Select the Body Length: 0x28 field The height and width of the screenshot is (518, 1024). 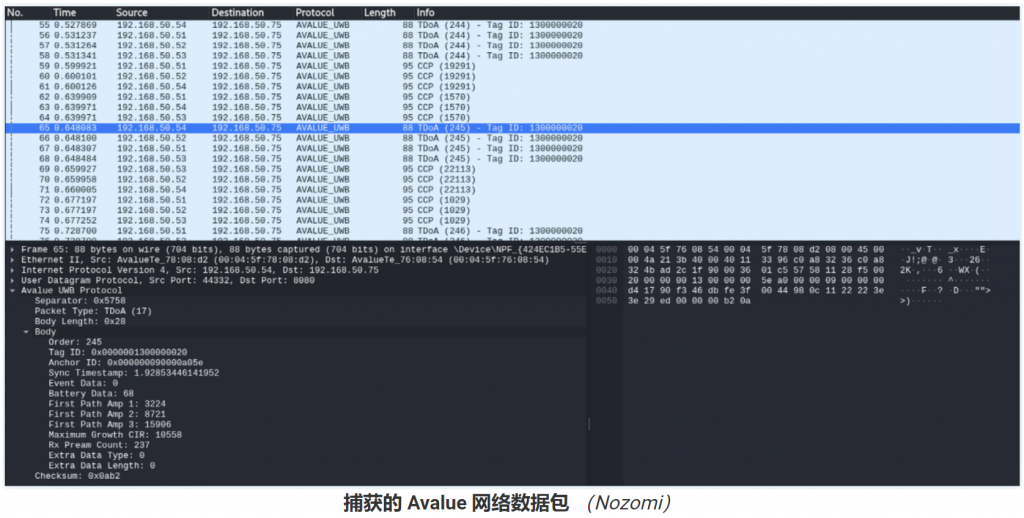pyautogui.click(x=80, y=321)
